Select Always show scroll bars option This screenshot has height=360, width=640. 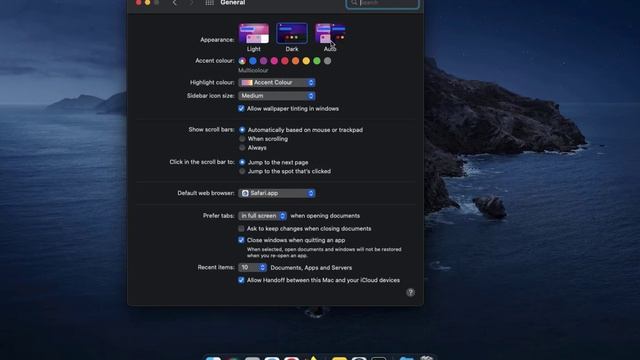[x=242, y=148]
